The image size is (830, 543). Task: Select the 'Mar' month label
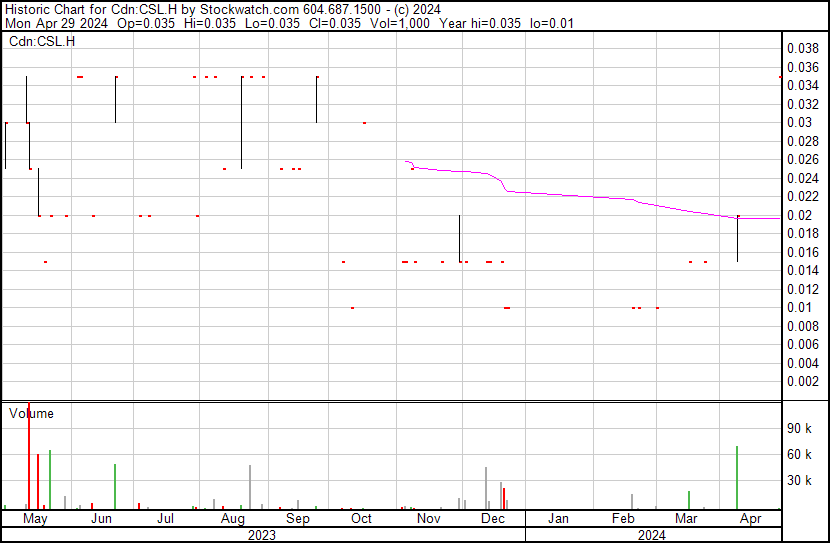pos(686,519)
